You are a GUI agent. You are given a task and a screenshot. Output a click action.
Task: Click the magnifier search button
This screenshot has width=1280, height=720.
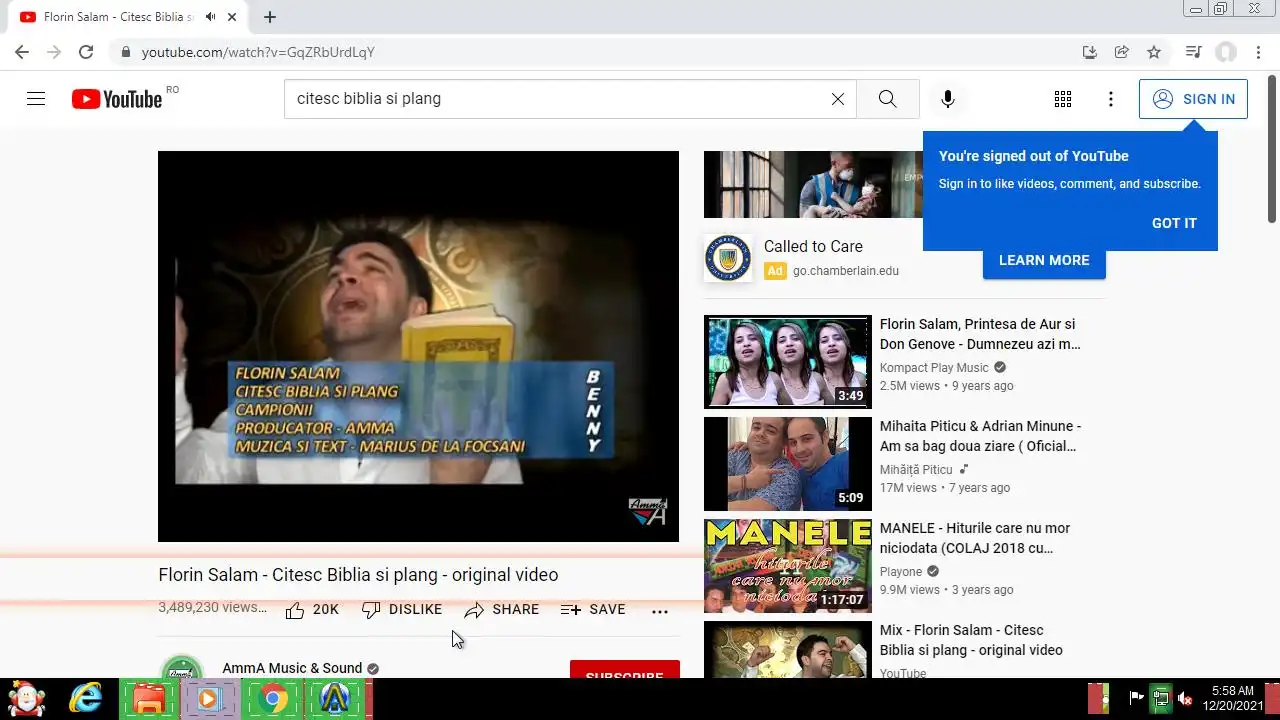[887, 99]
